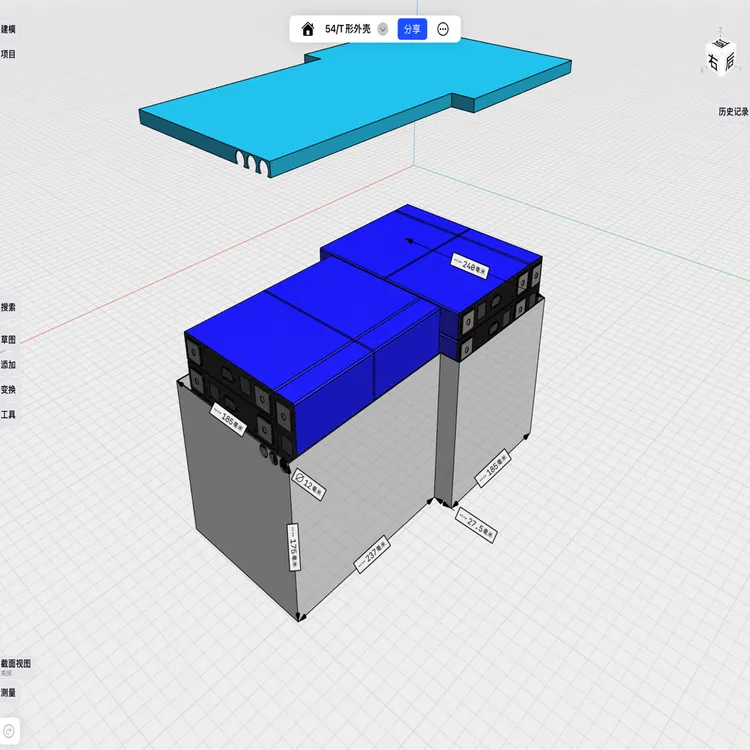Open the 搜索 search tool
750x750 pixels.
[x=8, y=308]
